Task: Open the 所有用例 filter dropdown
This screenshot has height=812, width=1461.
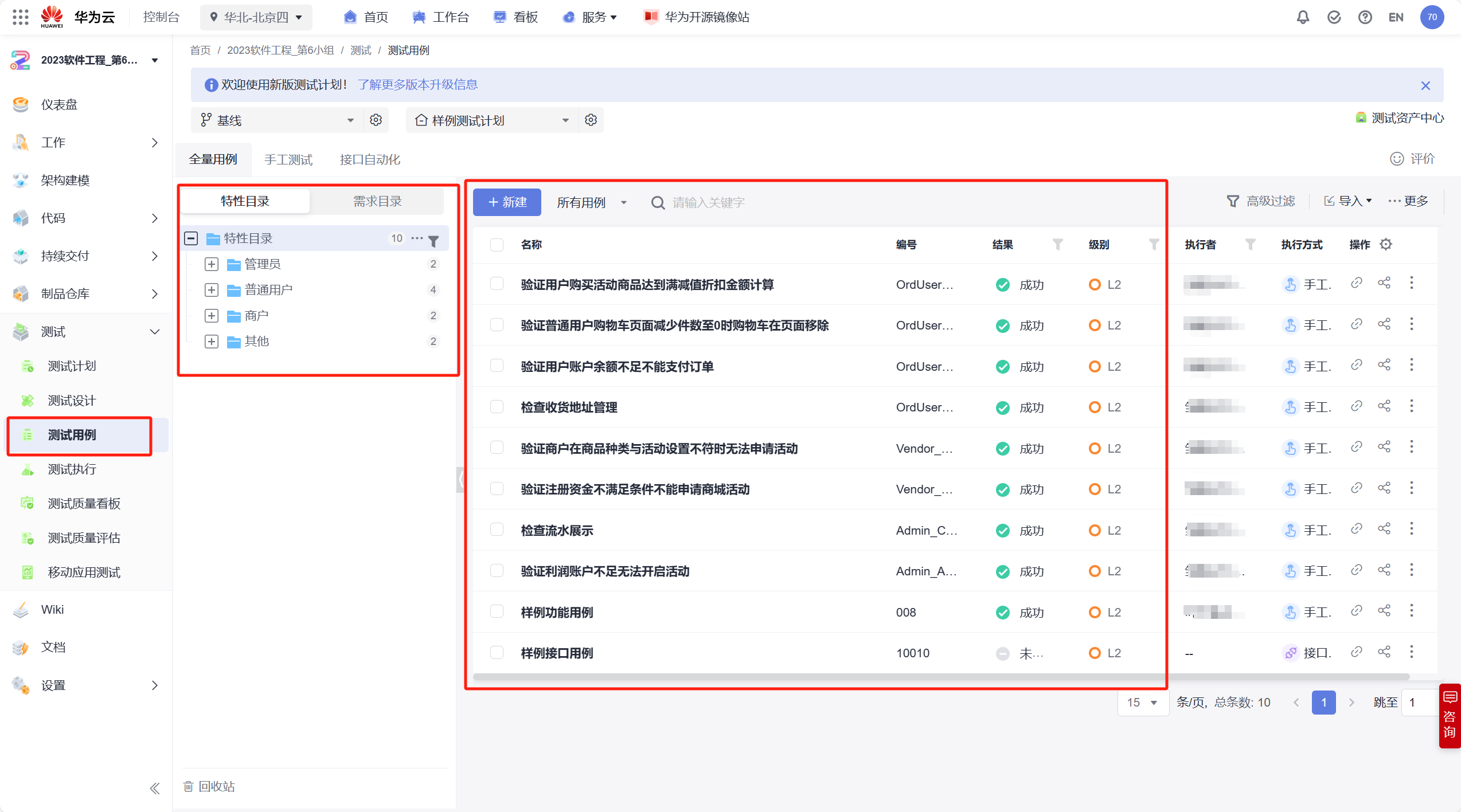Action: (591, 202)
